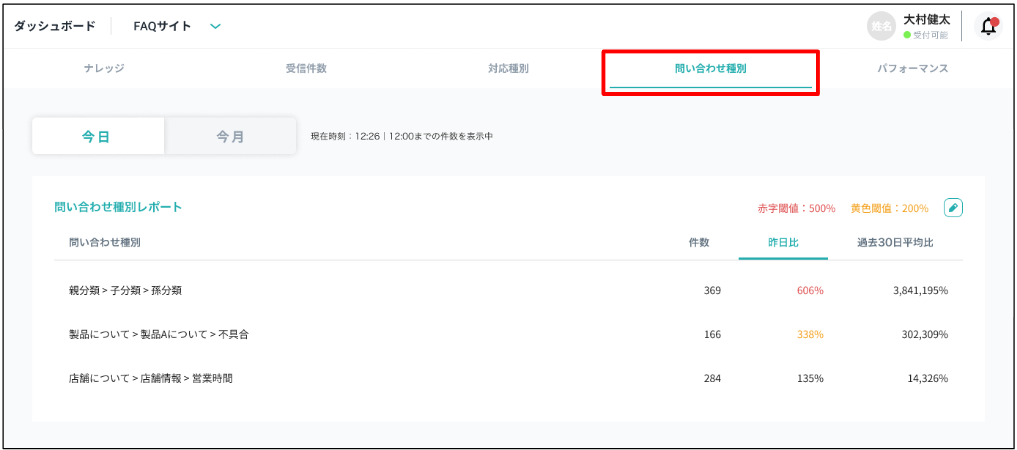Screen dimensions: 1017x450
Task: Click the user avatar circle
Action: [x=881, y=27]
